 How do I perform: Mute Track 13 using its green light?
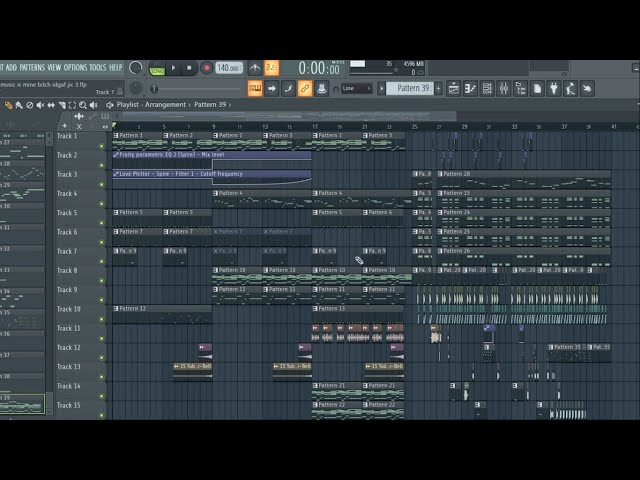(x=102, y=377)
